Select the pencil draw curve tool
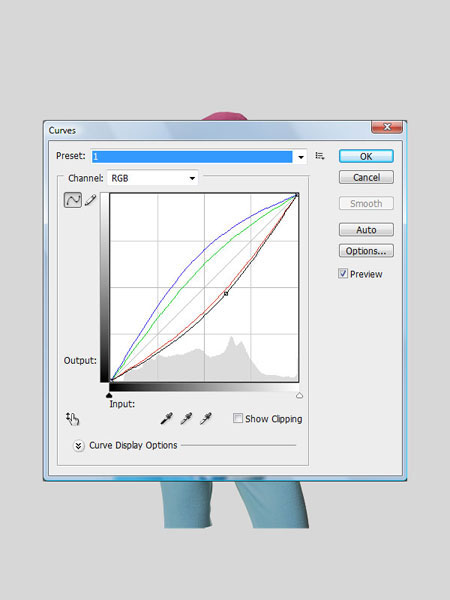 coord(90,200)
